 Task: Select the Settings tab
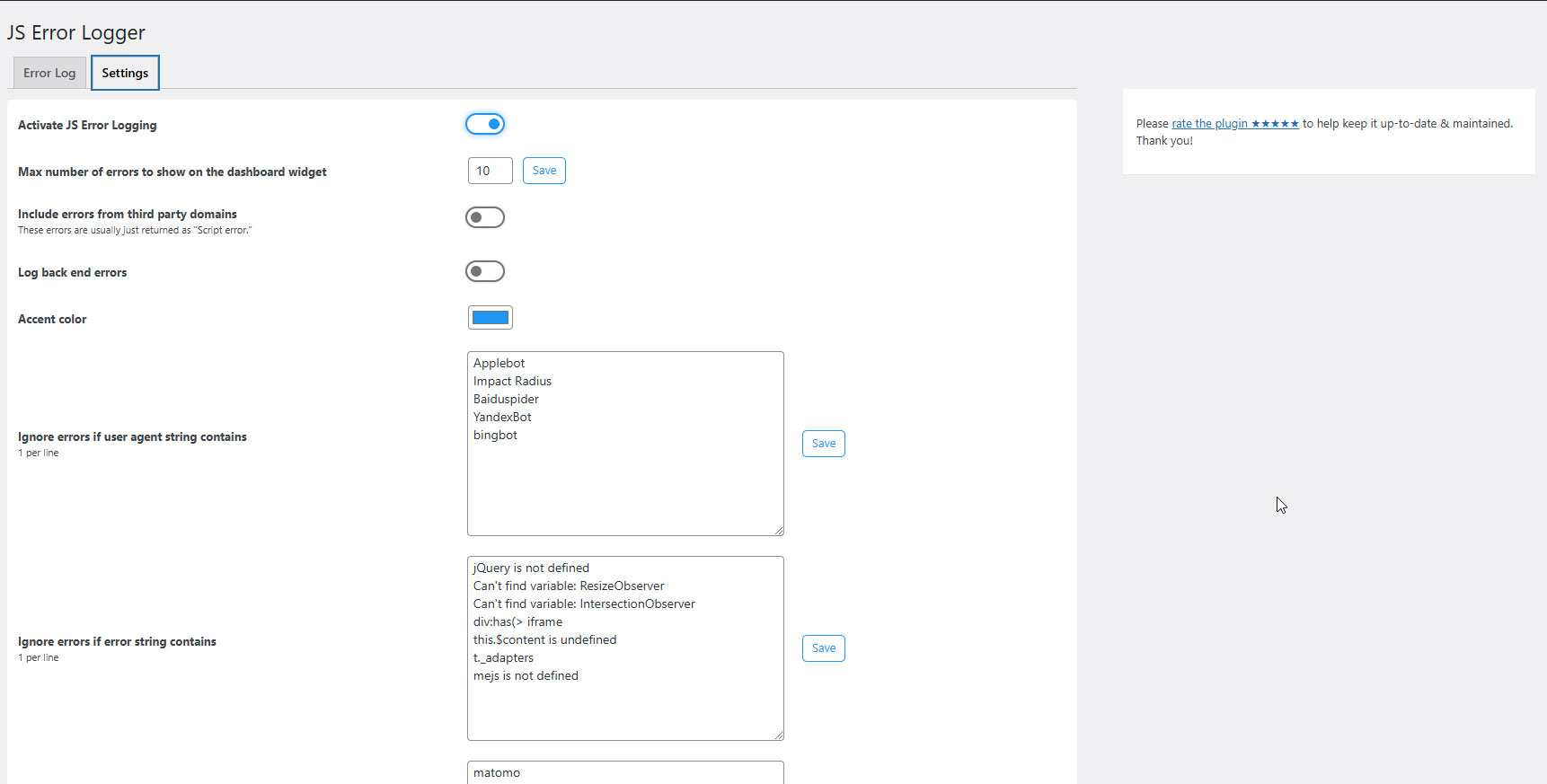(x=125, y=73)
